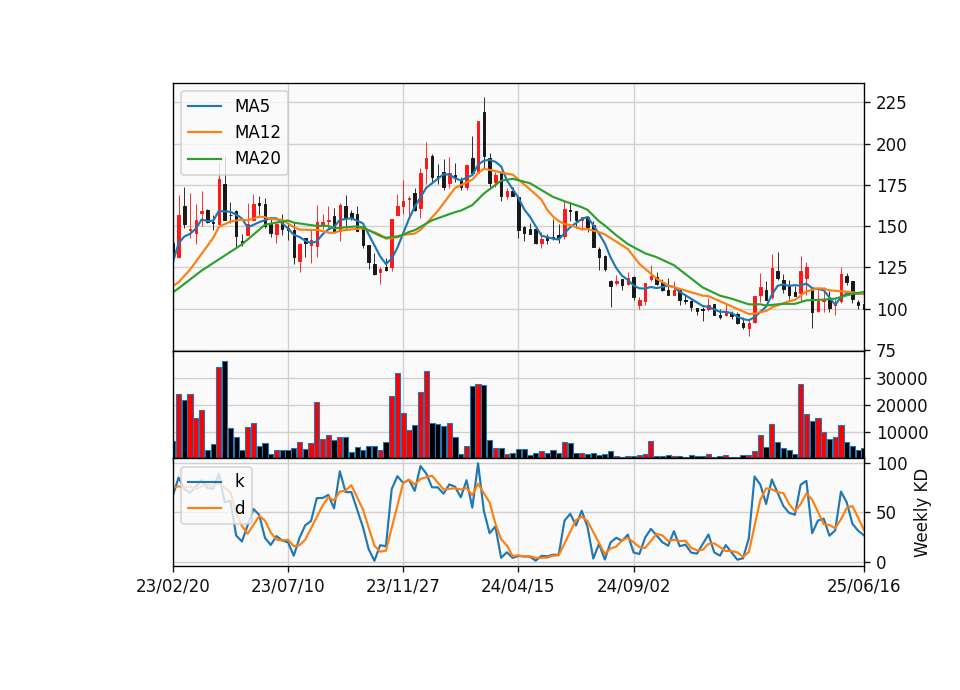Click the Weekly KD axis title
The image size is (960, 690).
(x=921, y=514)
